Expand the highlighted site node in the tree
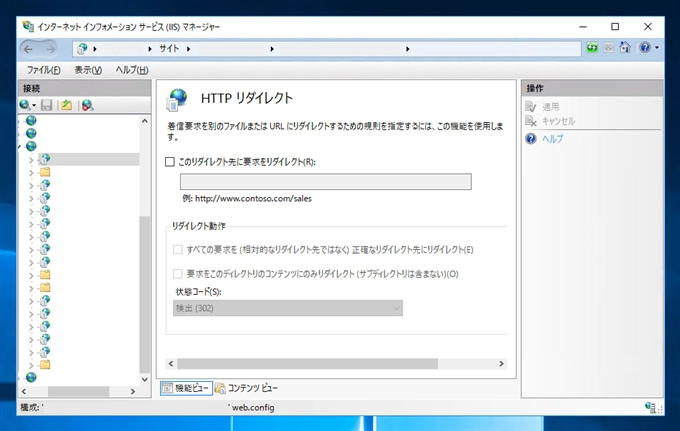 click(31, 160)
